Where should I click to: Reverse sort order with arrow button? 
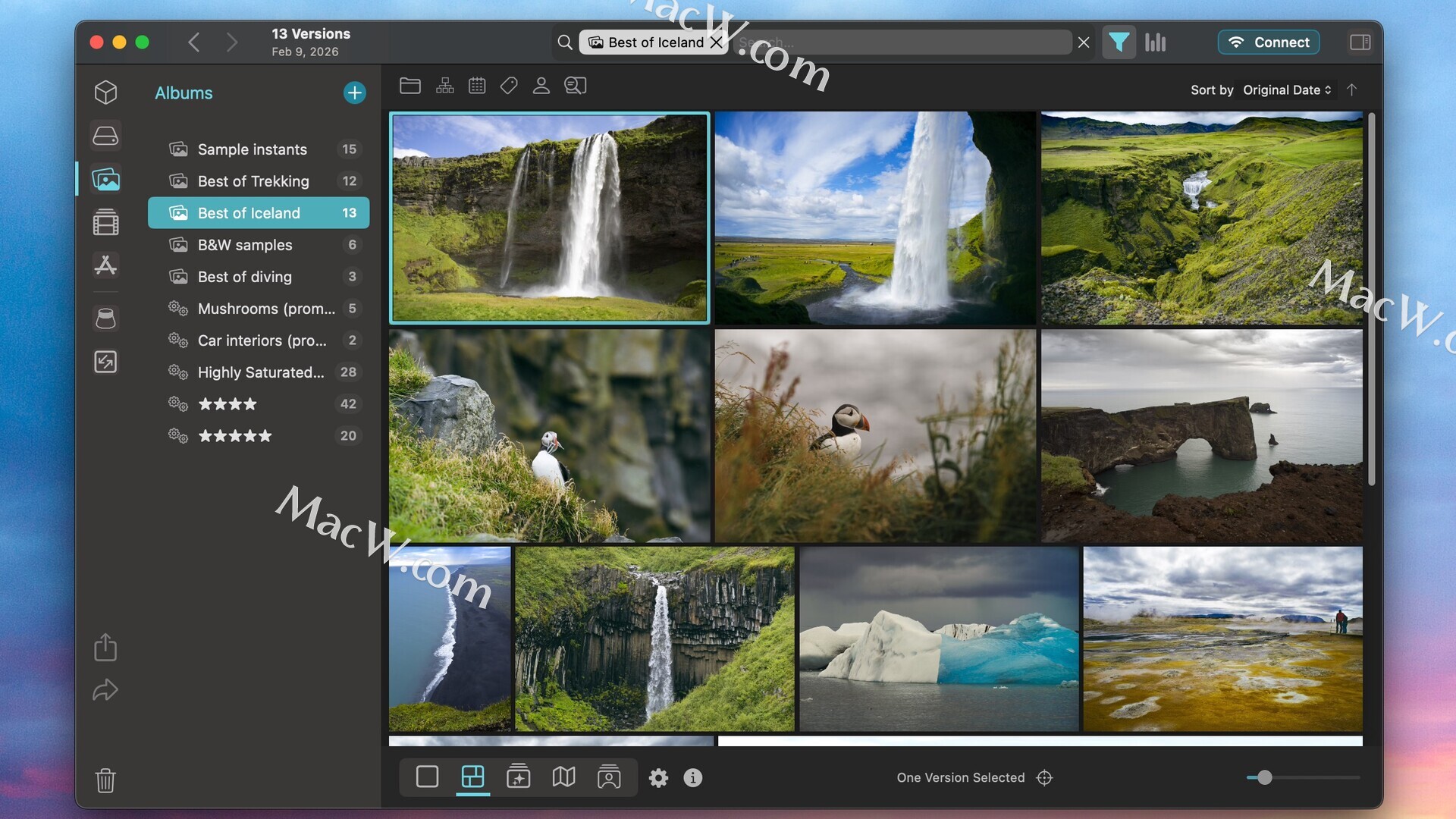[1351, 89]
